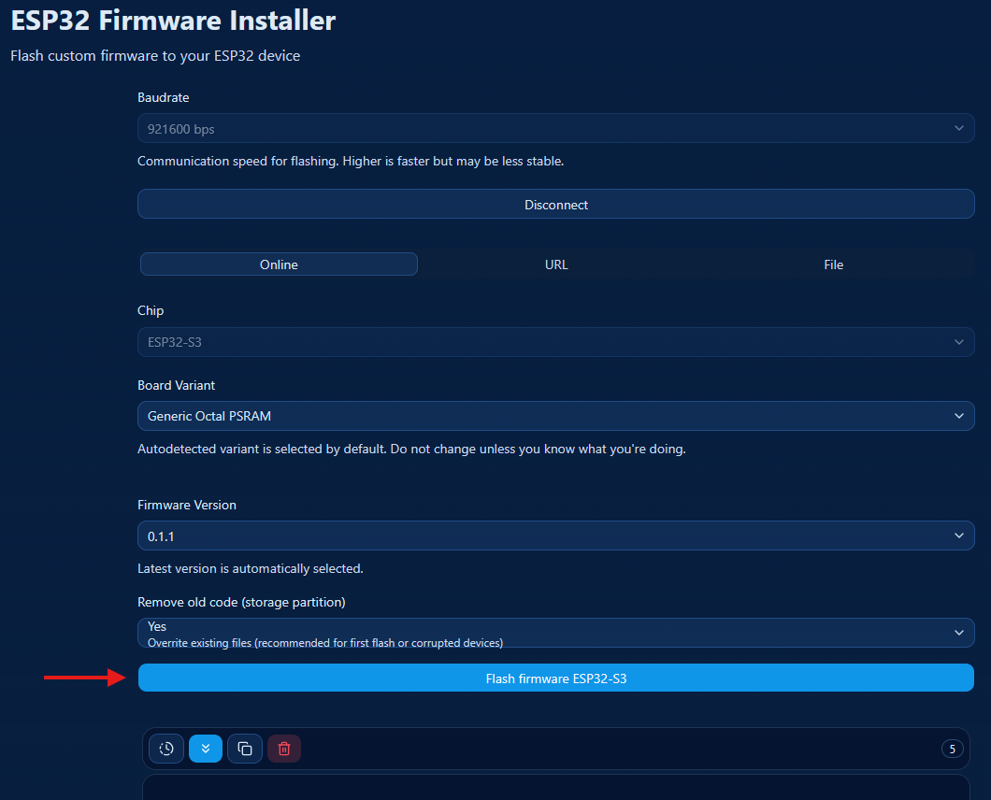Click the ESP32 Firmware Installer heading

click(x=173, y=21)
